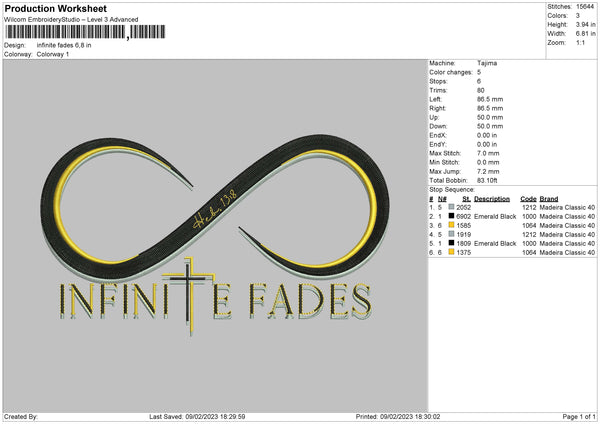Click the Stitches count 15644
The image size is (600, 424).
585,7
